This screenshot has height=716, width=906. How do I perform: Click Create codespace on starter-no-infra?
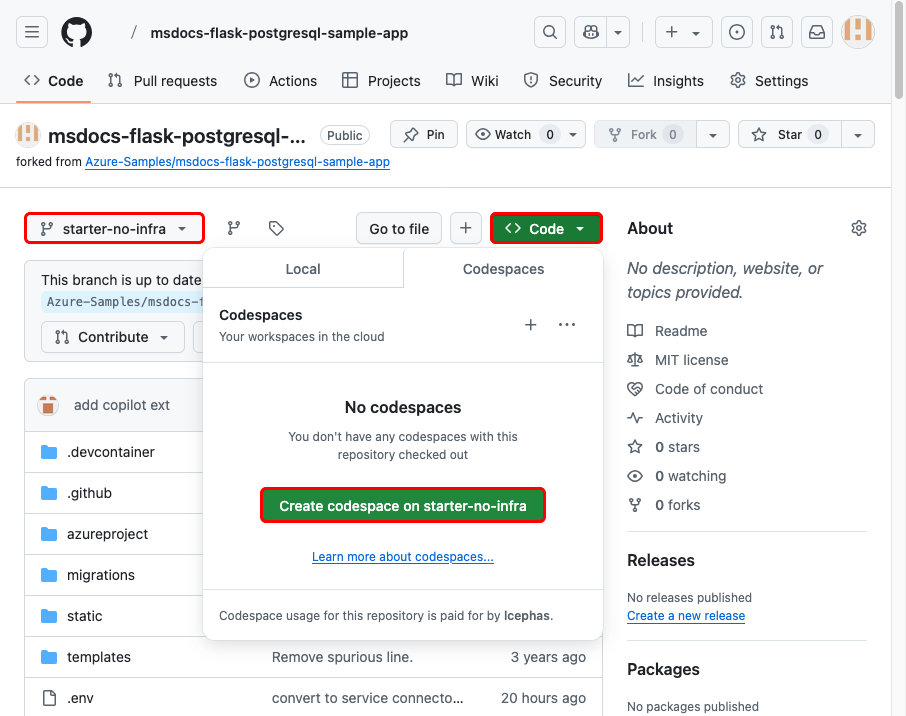[402, 505]
